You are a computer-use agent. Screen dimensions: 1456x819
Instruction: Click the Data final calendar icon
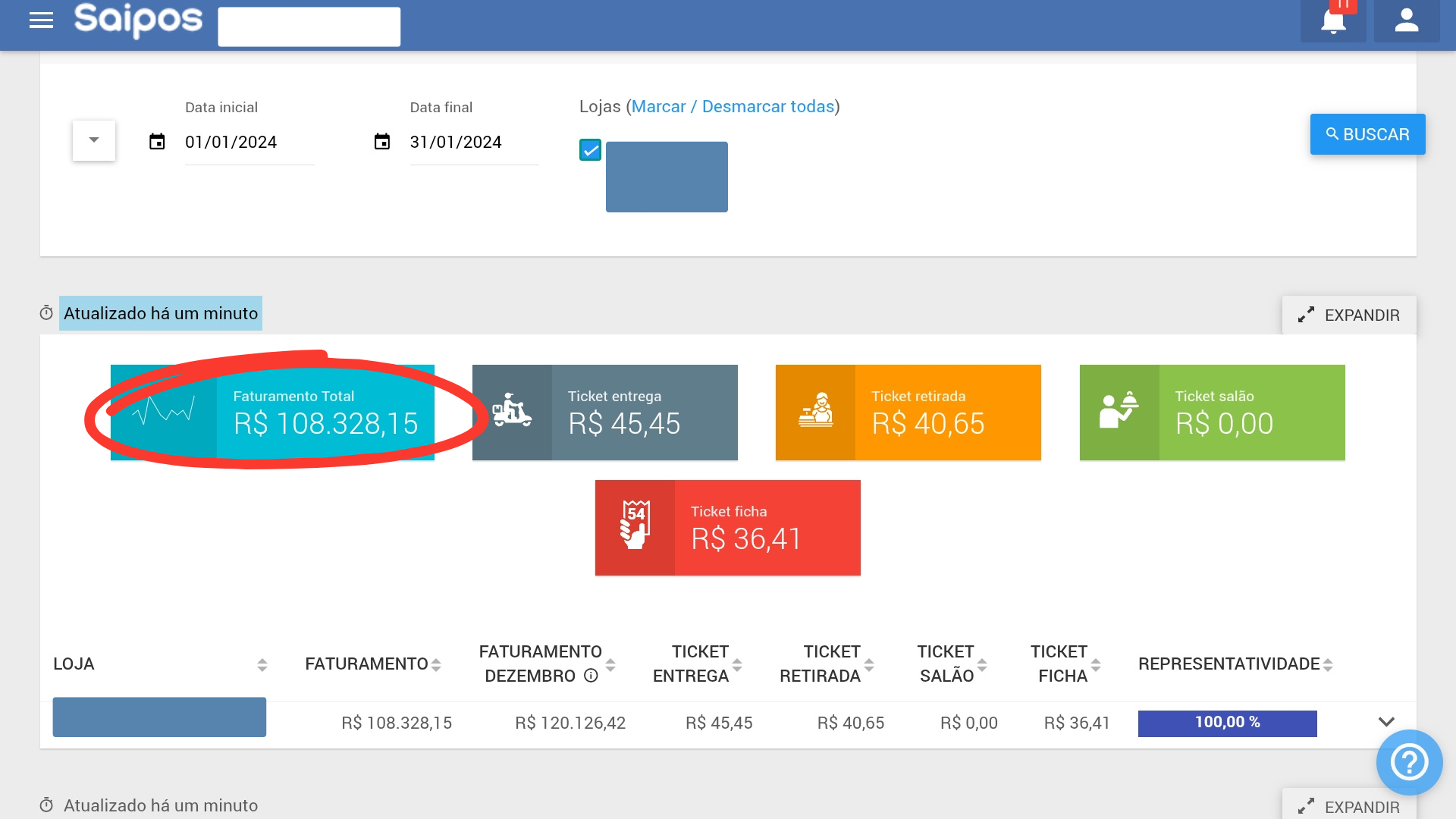[382, 142]
